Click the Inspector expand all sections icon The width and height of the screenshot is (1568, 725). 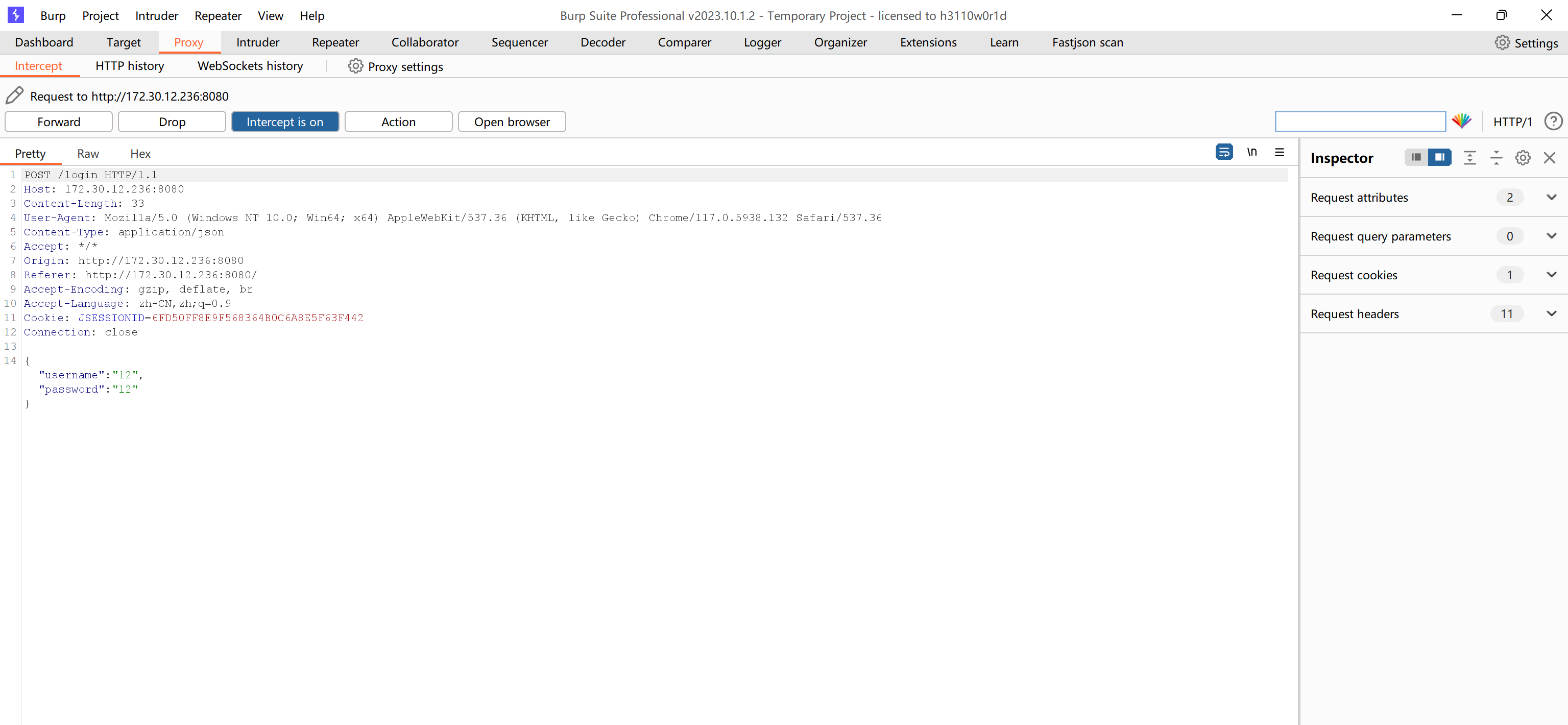pyautogui.click(x=1469, y=158)
